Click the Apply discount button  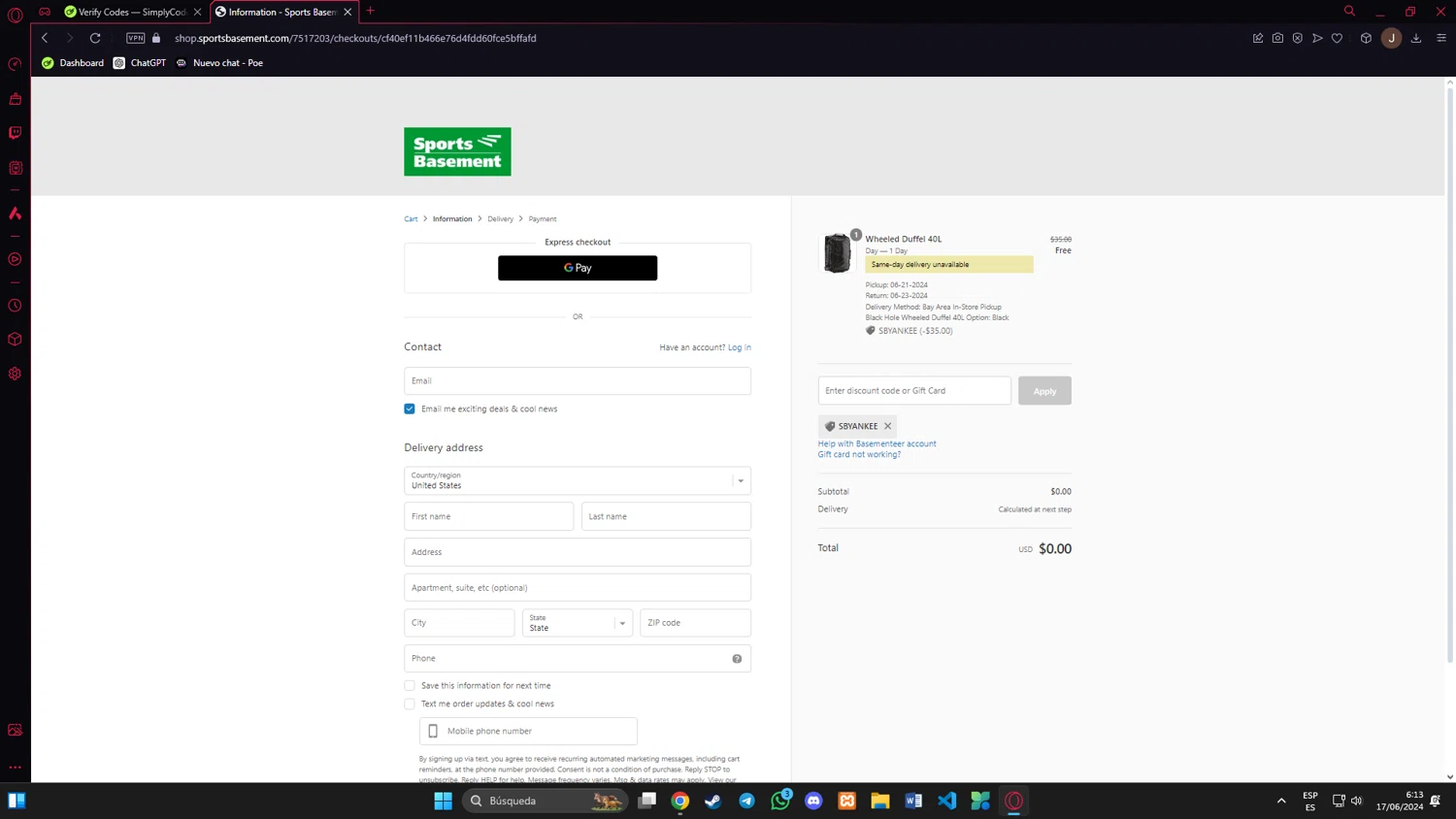1044,390
